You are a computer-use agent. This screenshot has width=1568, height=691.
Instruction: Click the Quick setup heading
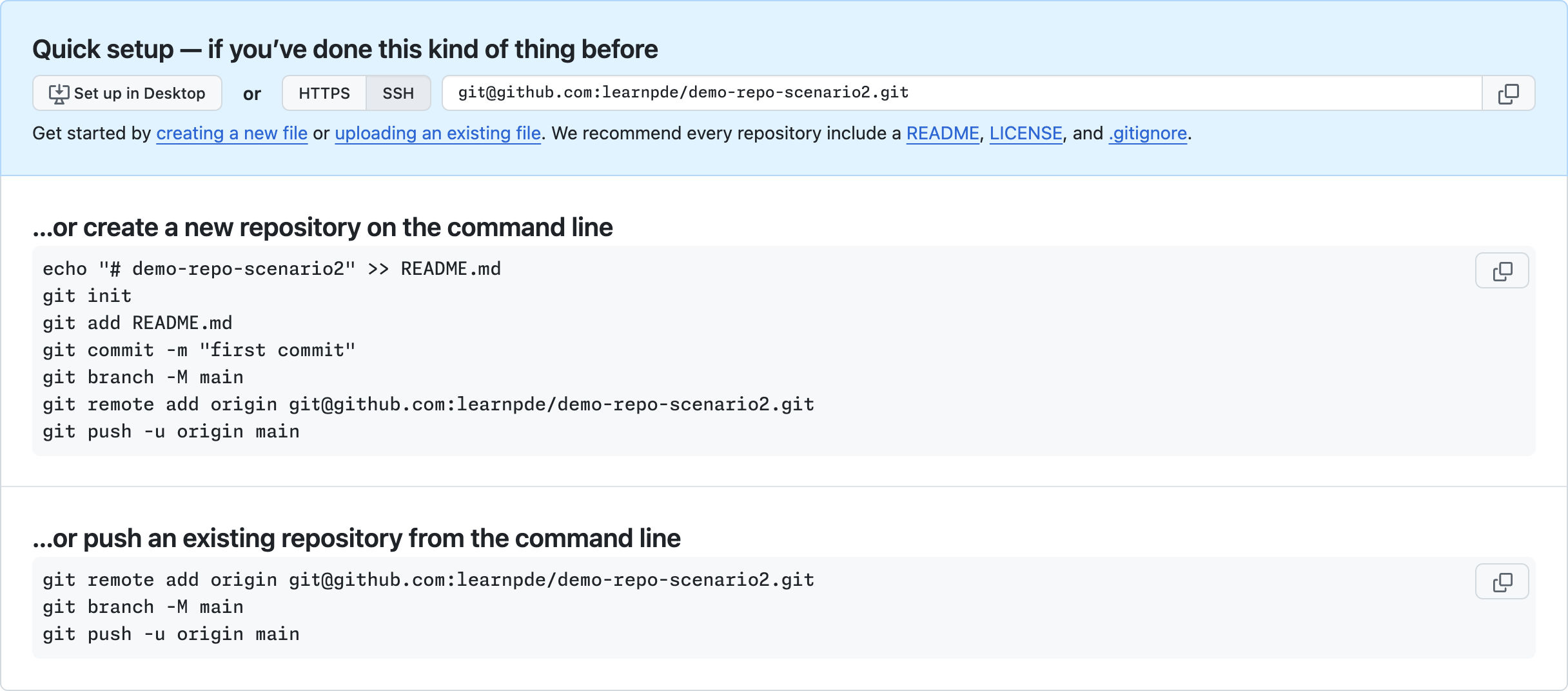[x=345, y=49]
